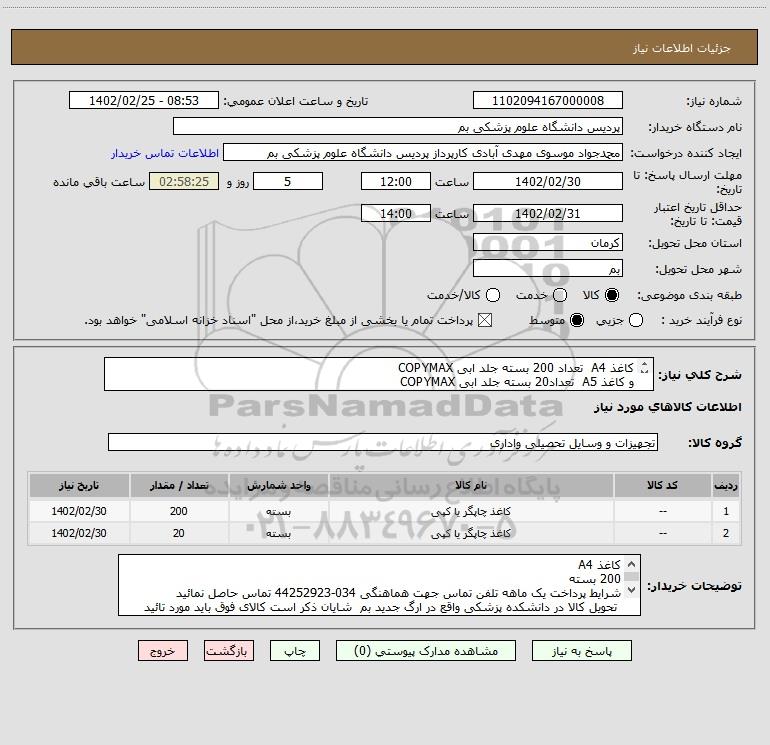Click 'اطلاعات کالاهای مورد نیاز' section heading
The width and height of the screenshot is (770, 745).
coord(668,407)
